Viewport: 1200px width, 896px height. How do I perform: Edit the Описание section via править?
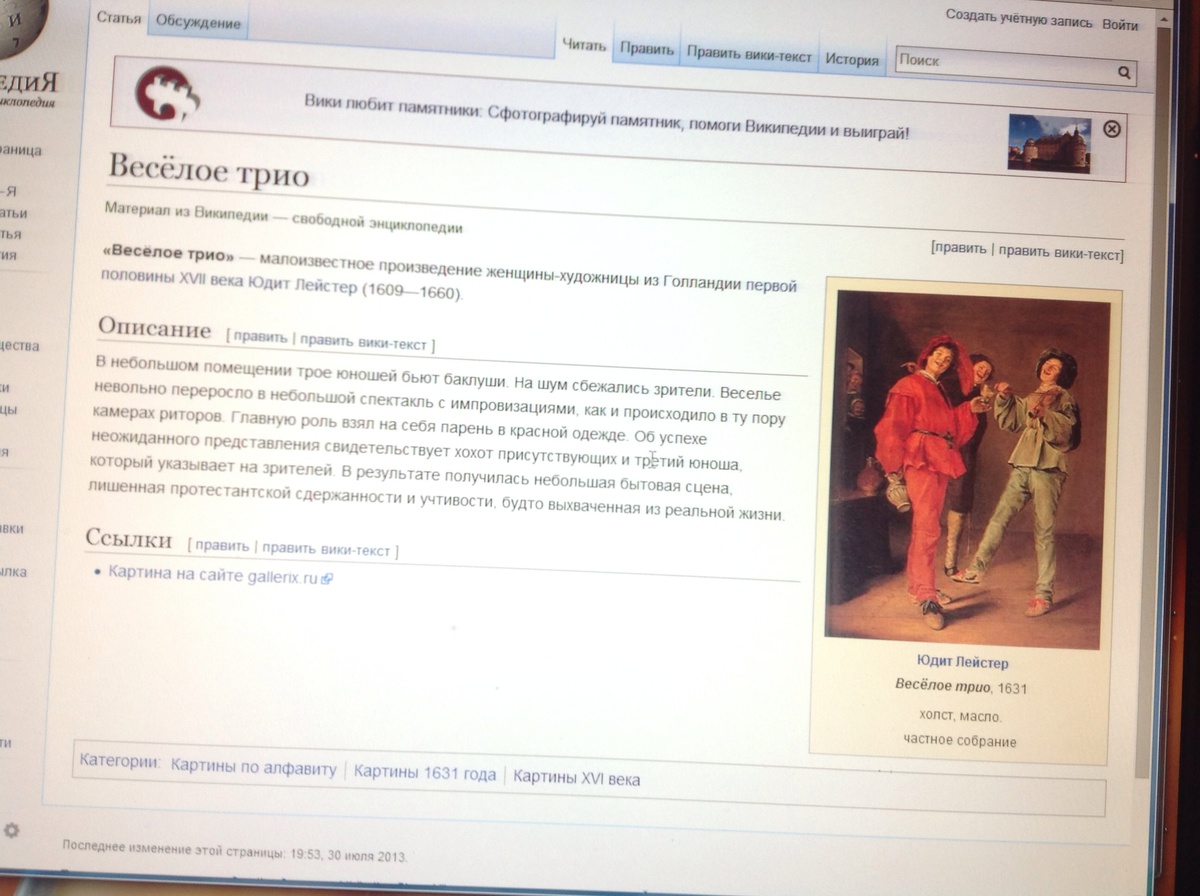coord(260,337)
